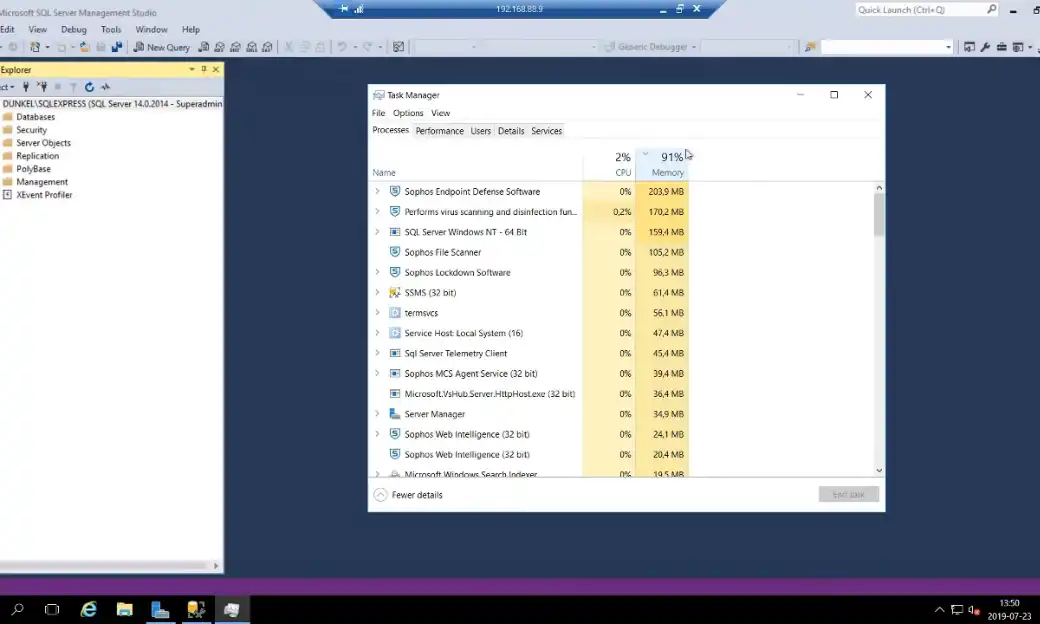The width and height of the screenshot is (1040, 624).
Task: Click Find in Files toolbar icon
Action: click(810, 47)
